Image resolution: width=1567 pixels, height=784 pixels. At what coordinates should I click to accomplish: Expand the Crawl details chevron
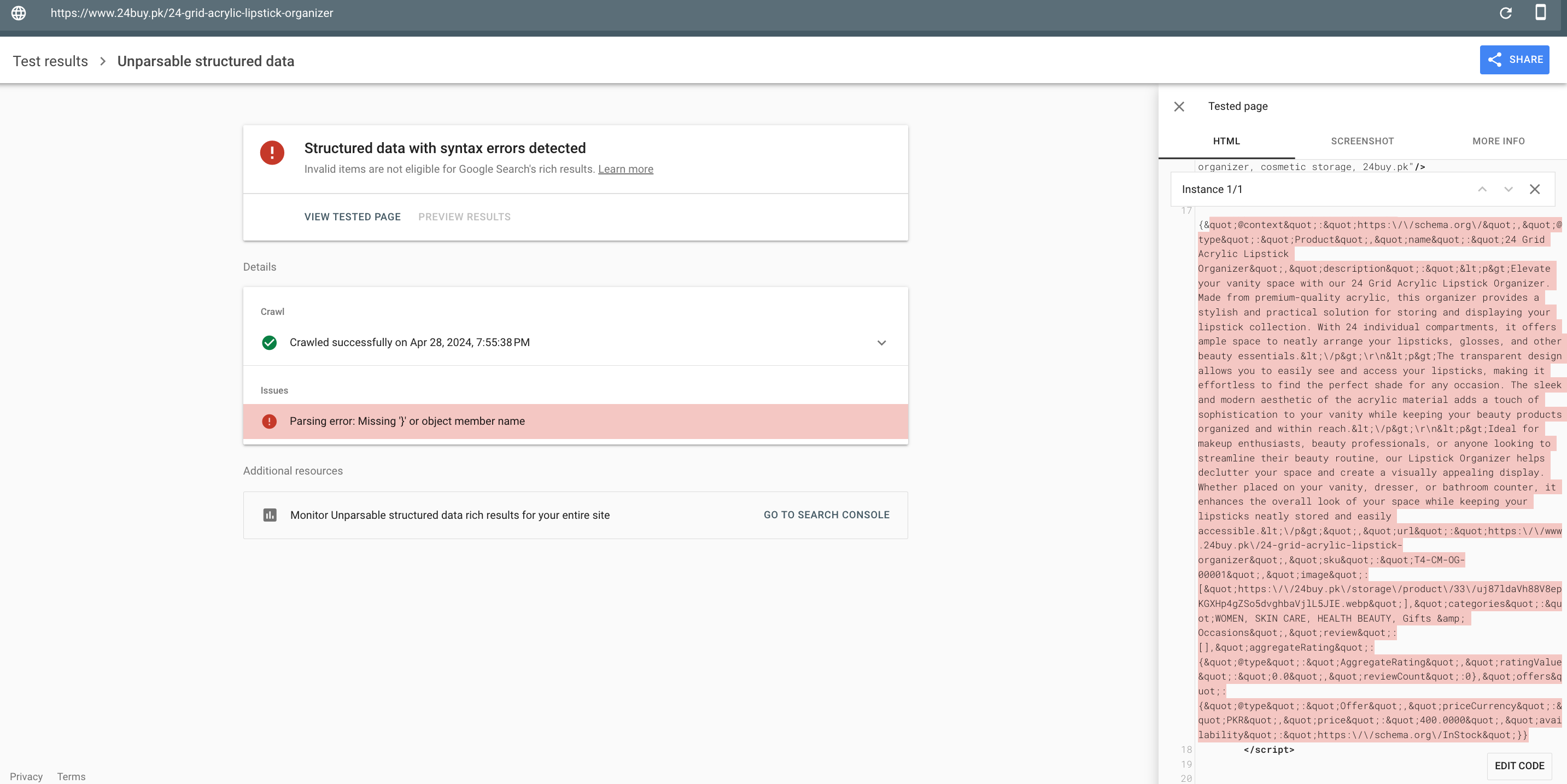pyautogui.click(x=881, y=342)
